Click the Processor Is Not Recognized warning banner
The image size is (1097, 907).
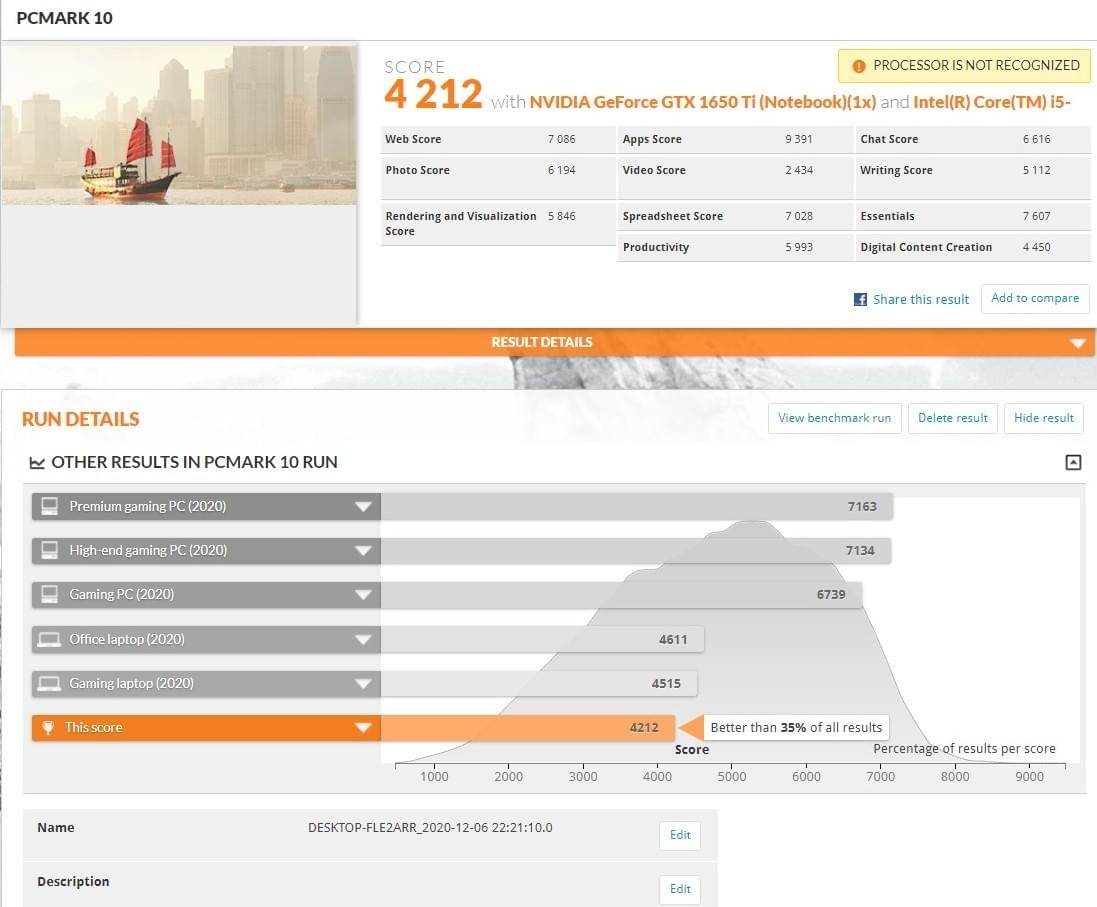click(964, 66)
